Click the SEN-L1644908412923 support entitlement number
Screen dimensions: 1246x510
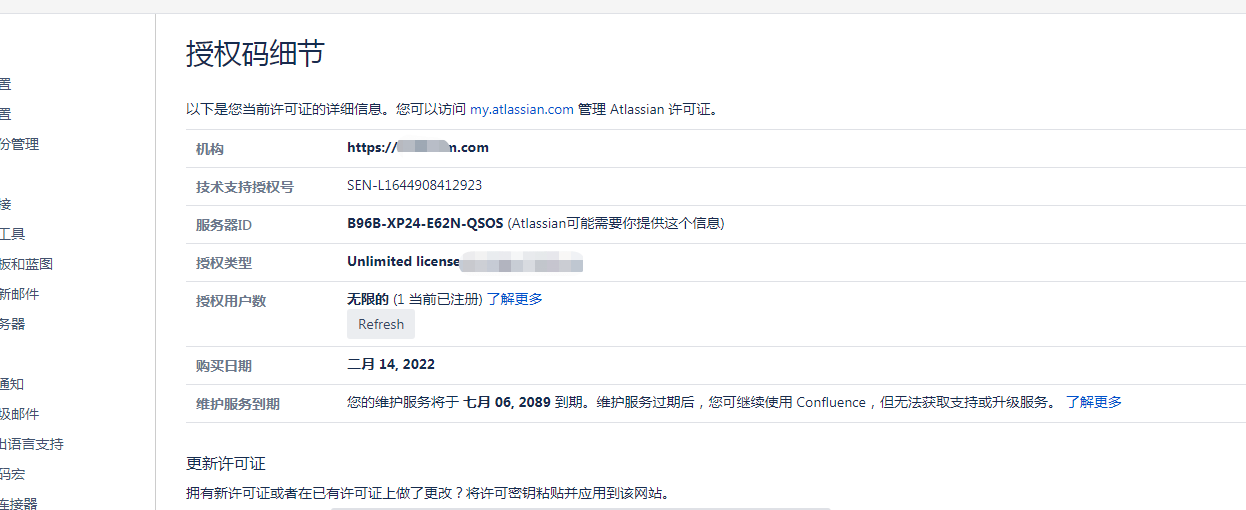coord(414,185)
